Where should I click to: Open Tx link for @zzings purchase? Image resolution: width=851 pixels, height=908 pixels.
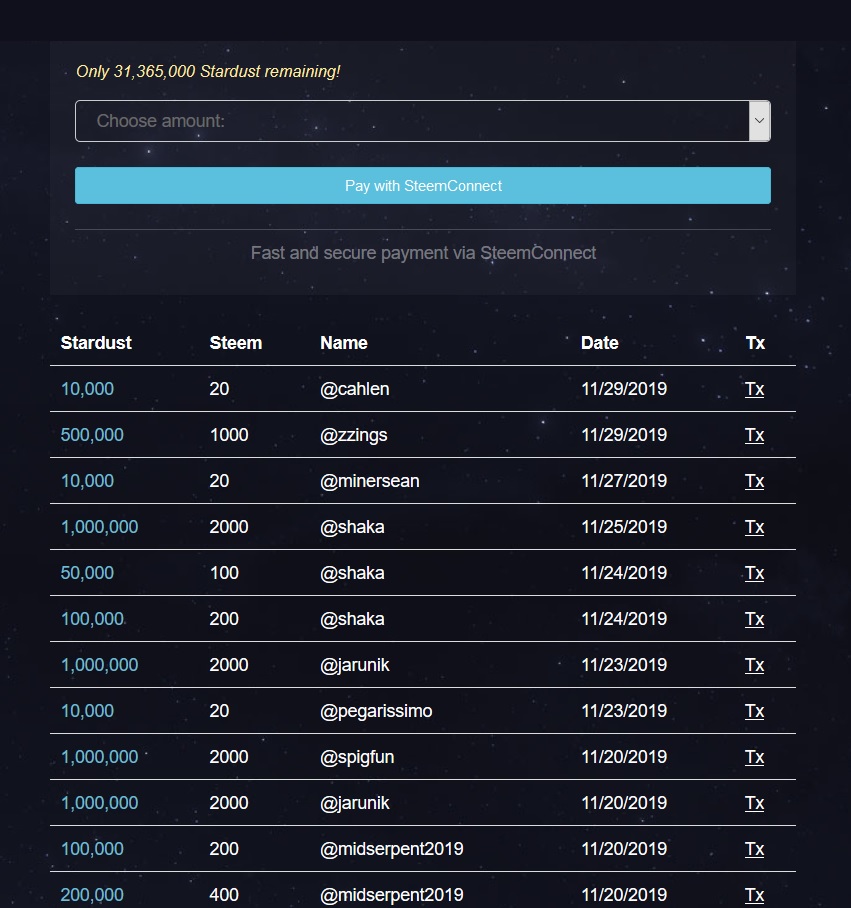point(754,435)
